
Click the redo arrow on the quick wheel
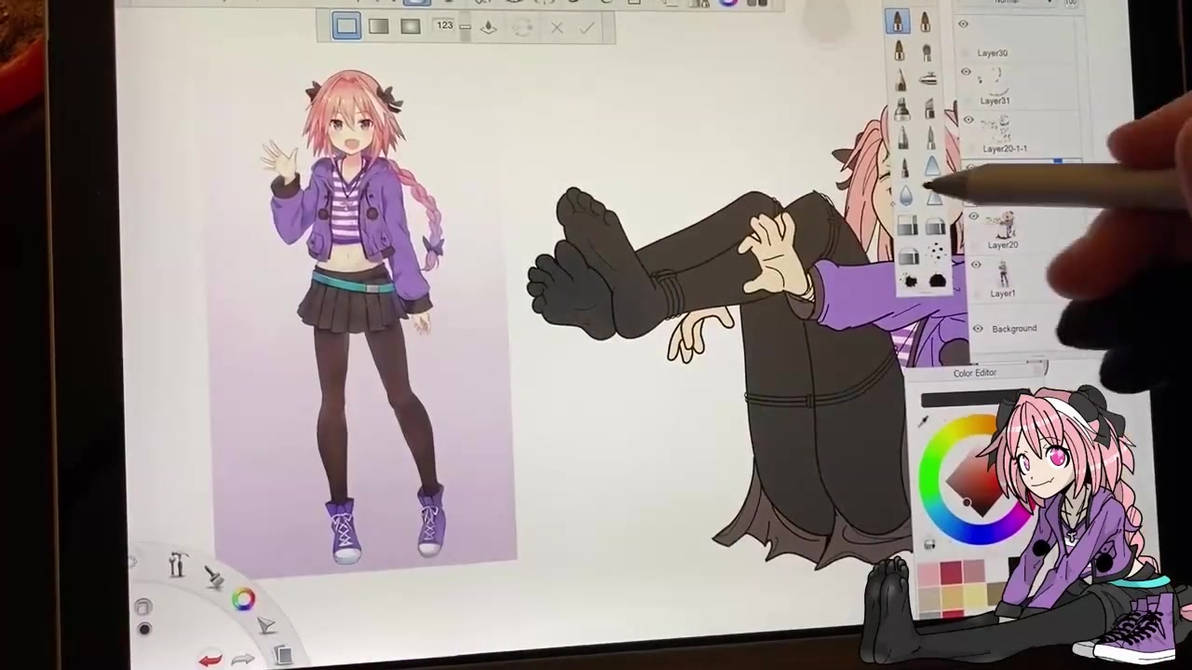coord(243,657)
